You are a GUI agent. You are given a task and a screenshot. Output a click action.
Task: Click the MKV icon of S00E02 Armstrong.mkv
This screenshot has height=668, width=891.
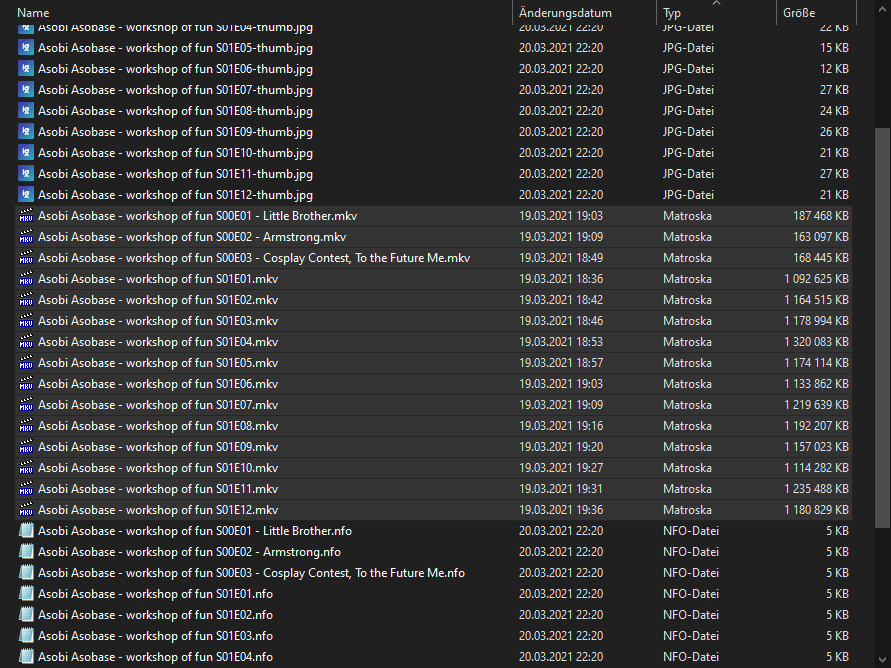coord(26,237)
